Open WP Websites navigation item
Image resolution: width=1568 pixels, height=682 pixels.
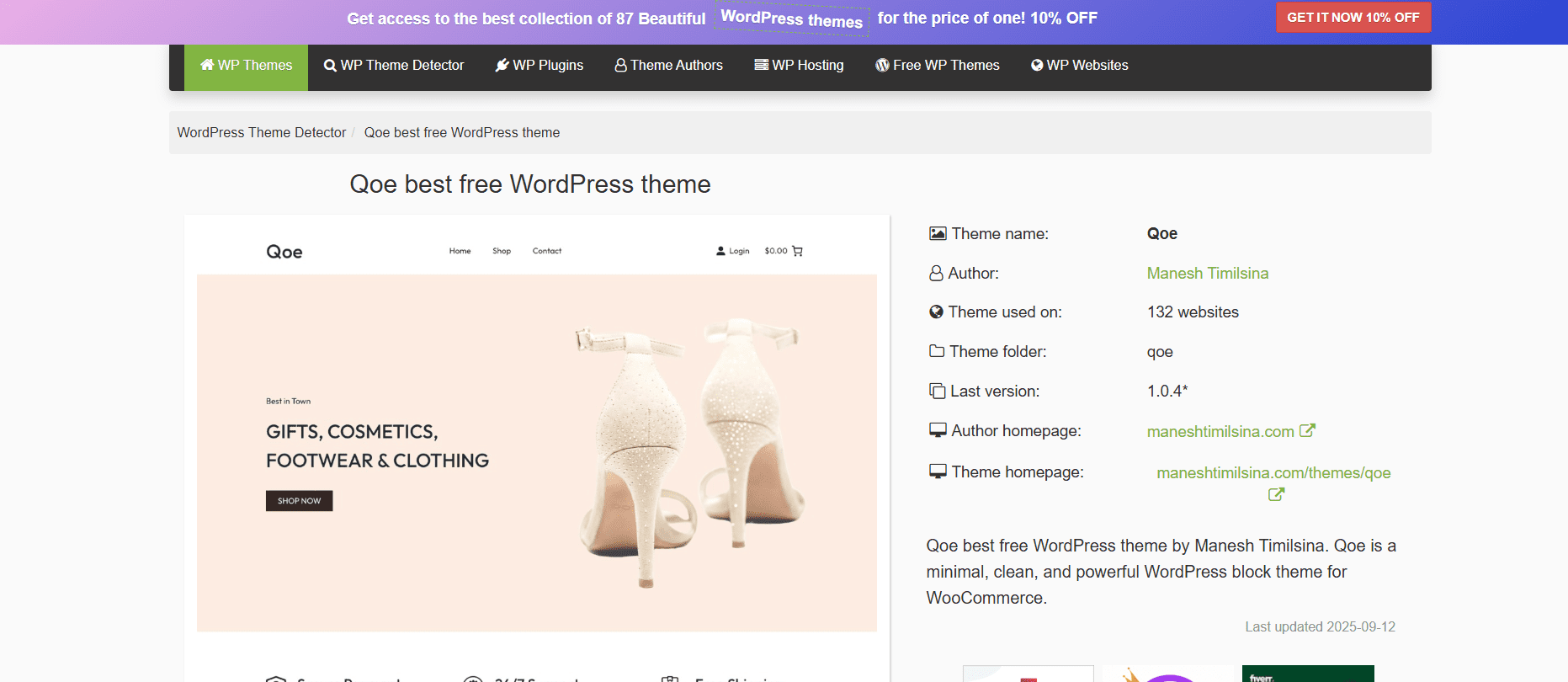[x=1080, y=66]
